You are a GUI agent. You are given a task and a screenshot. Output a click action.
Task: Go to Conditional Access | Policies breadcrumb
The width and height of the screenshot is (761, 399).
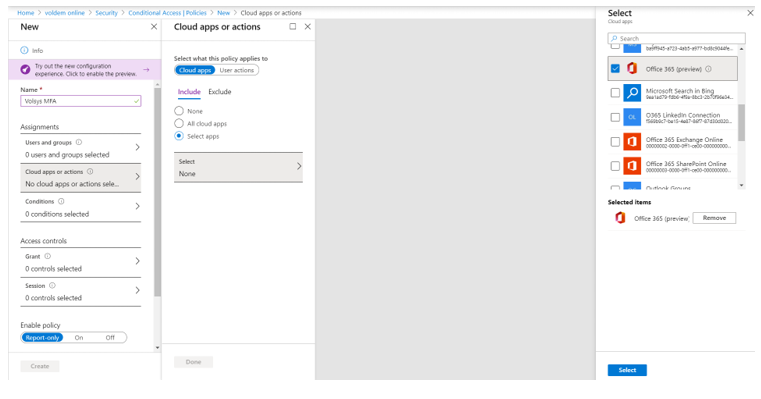[167, 13]
